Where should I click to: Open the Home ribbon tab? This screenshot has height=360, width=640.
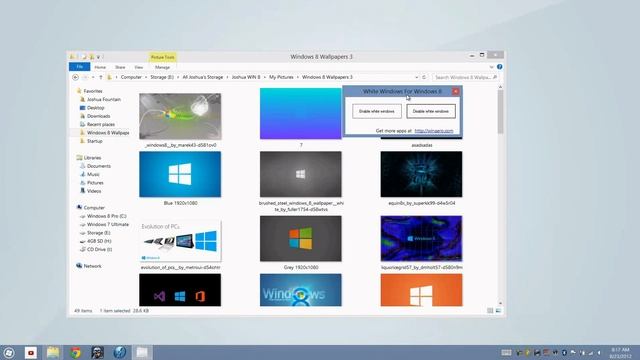pos(100,67)
